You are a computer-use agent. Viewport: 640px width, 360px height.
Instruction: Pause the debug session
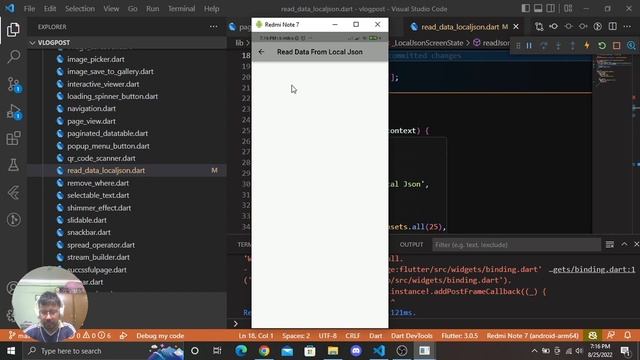tap(529, 46)
